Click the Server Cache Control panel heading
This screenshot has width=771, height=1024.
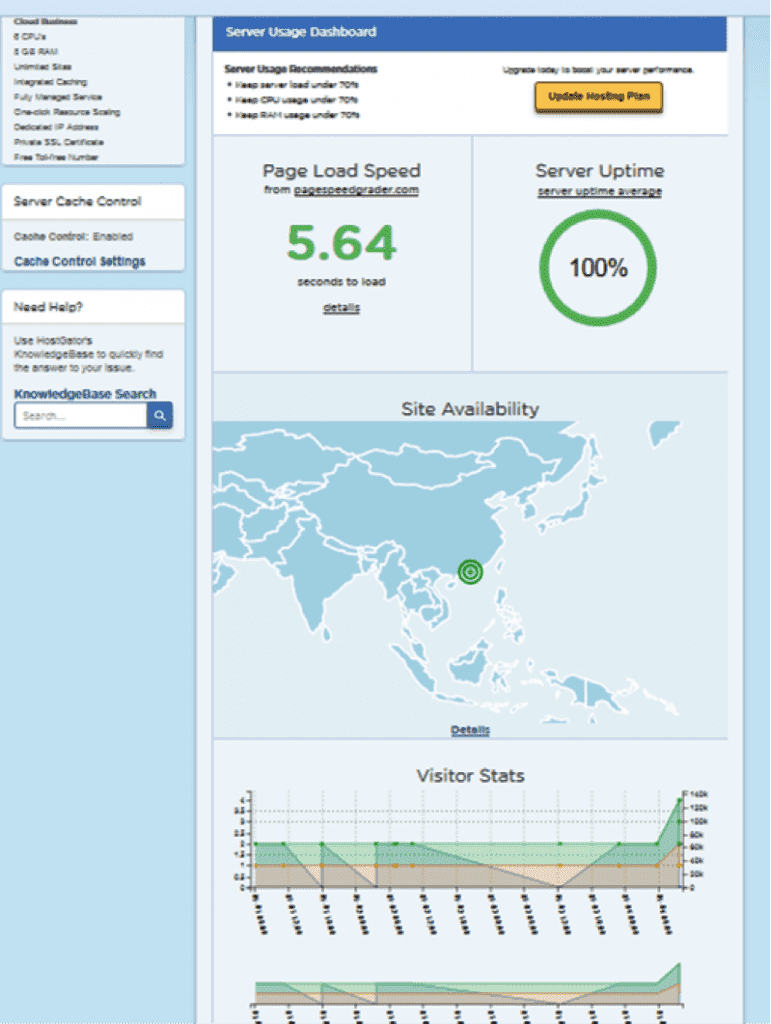click(x=78, y=201)
